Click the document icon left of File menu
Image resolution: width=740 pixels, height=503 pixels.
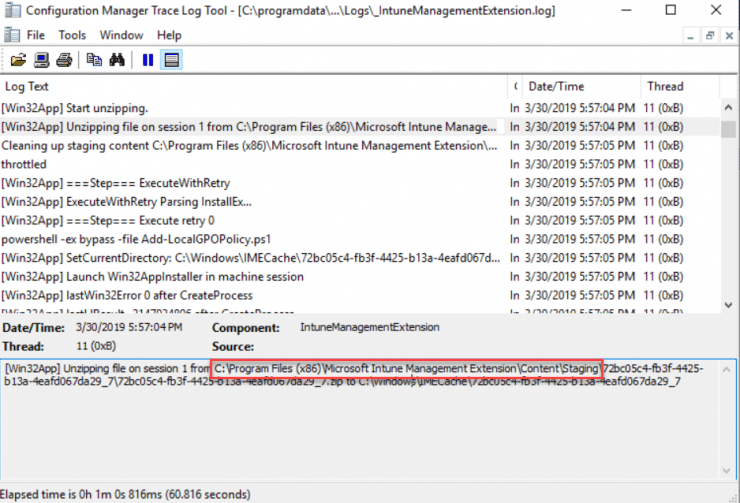pos(11,35)
